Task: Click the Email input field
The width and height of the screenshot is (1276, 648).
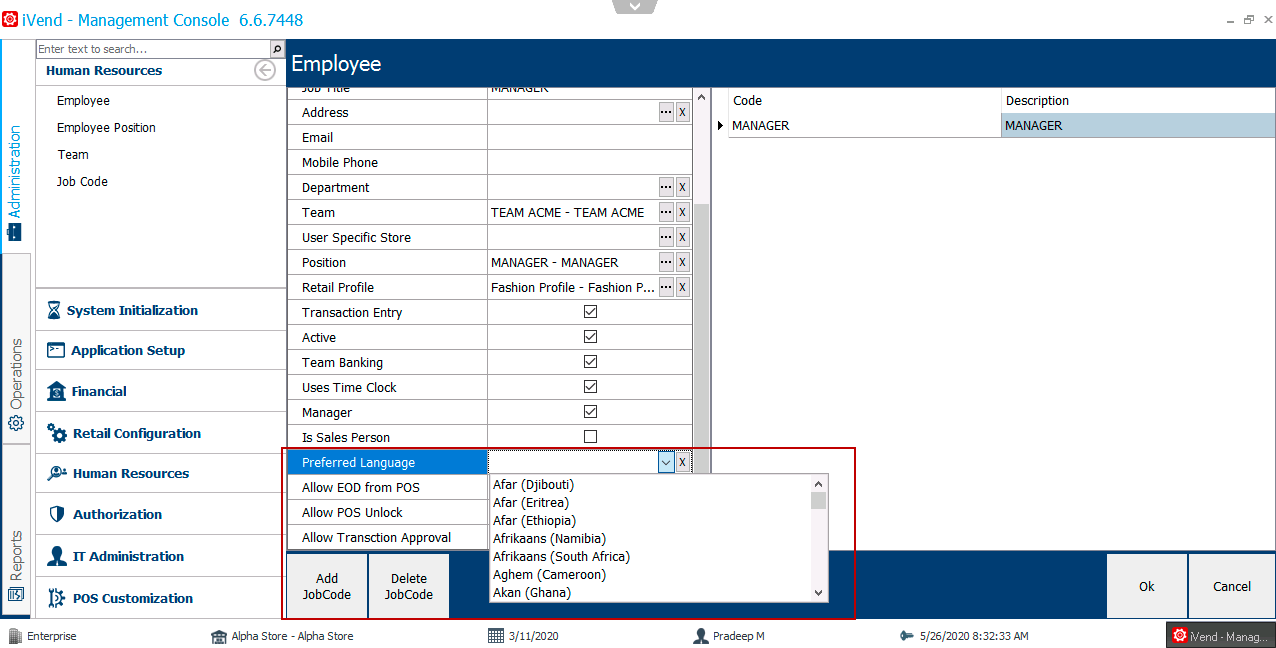Action: [x=590, y=138]
